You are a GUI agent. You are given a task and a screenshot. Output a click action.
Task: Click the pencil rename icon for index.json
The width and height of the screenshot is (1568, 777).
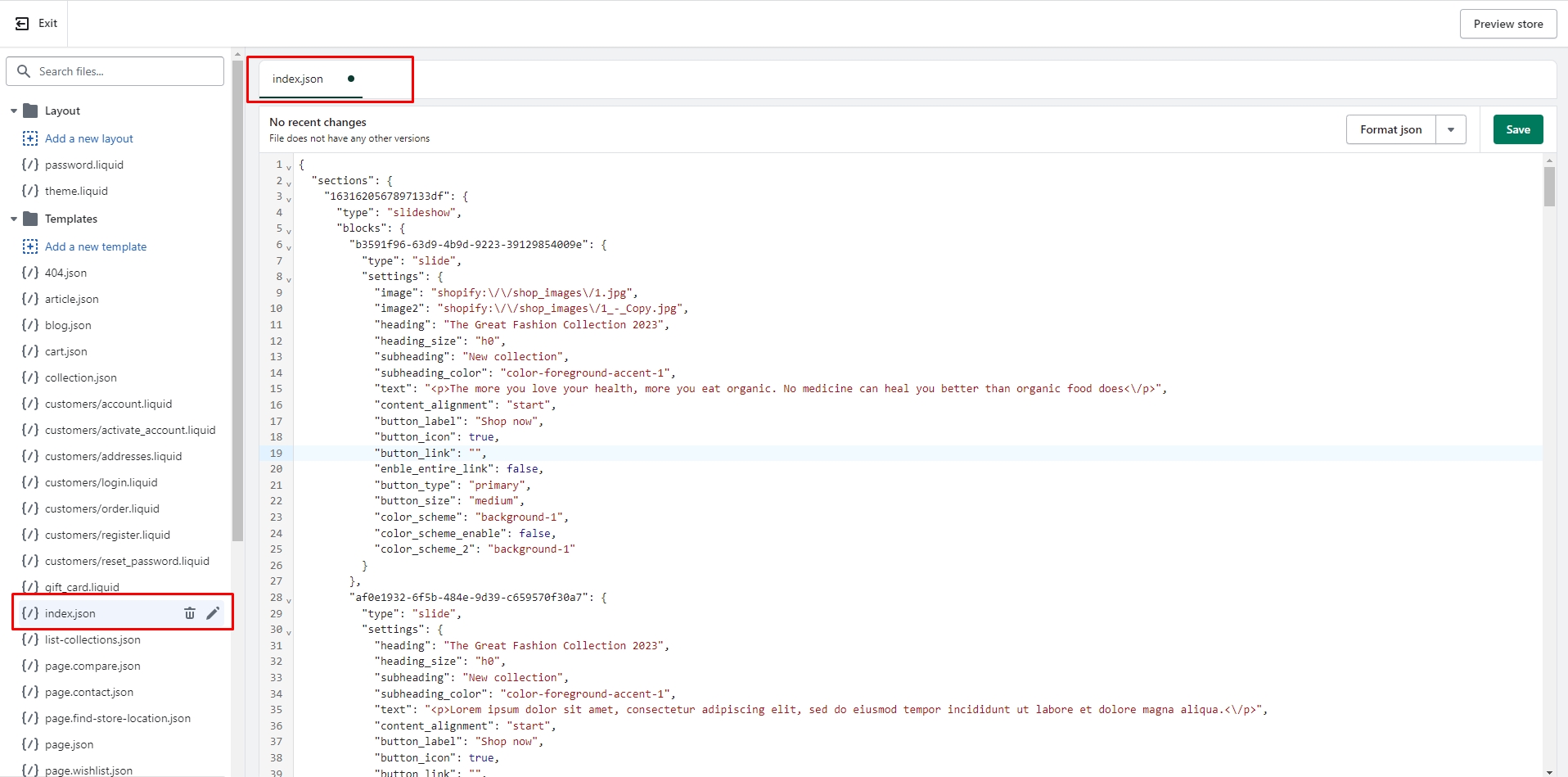click(213, 613)
